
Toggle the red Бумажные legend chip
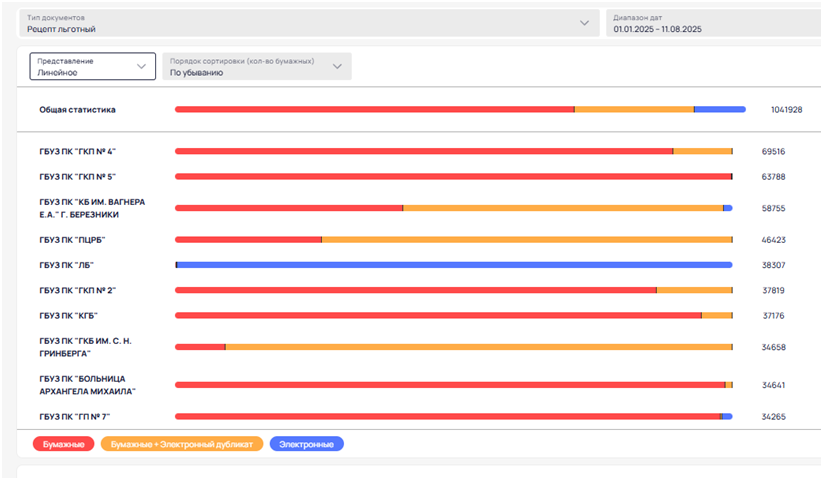pos(64,444)
